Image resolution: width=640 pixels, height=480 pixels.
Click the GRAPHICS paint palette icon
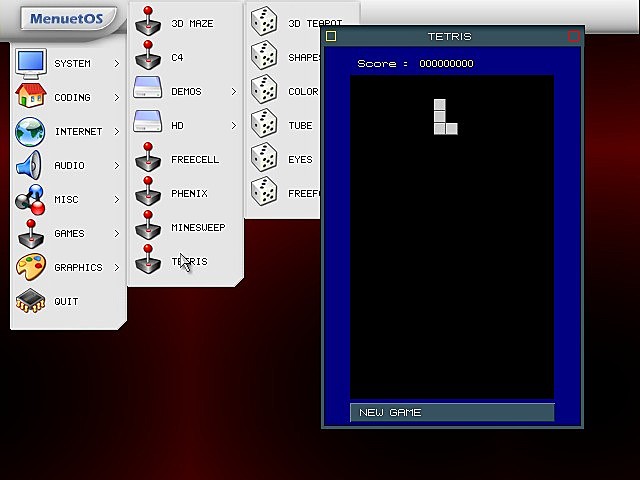pos(31,267)
